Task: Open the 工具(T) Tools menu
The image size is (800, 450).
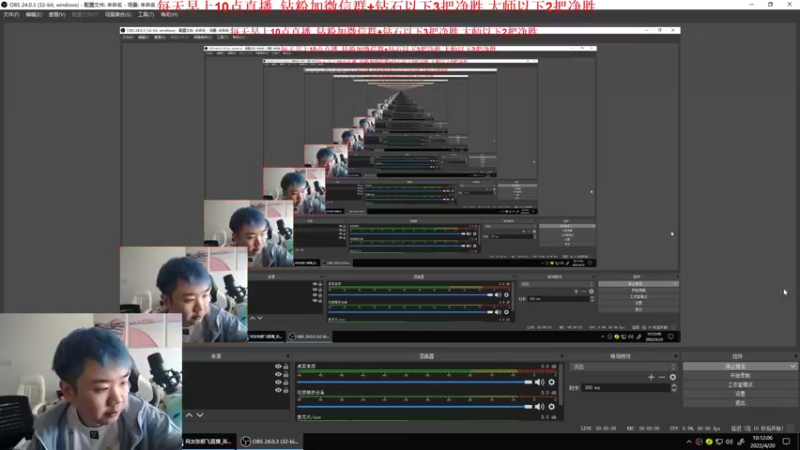Action: (x=146, y=15)
